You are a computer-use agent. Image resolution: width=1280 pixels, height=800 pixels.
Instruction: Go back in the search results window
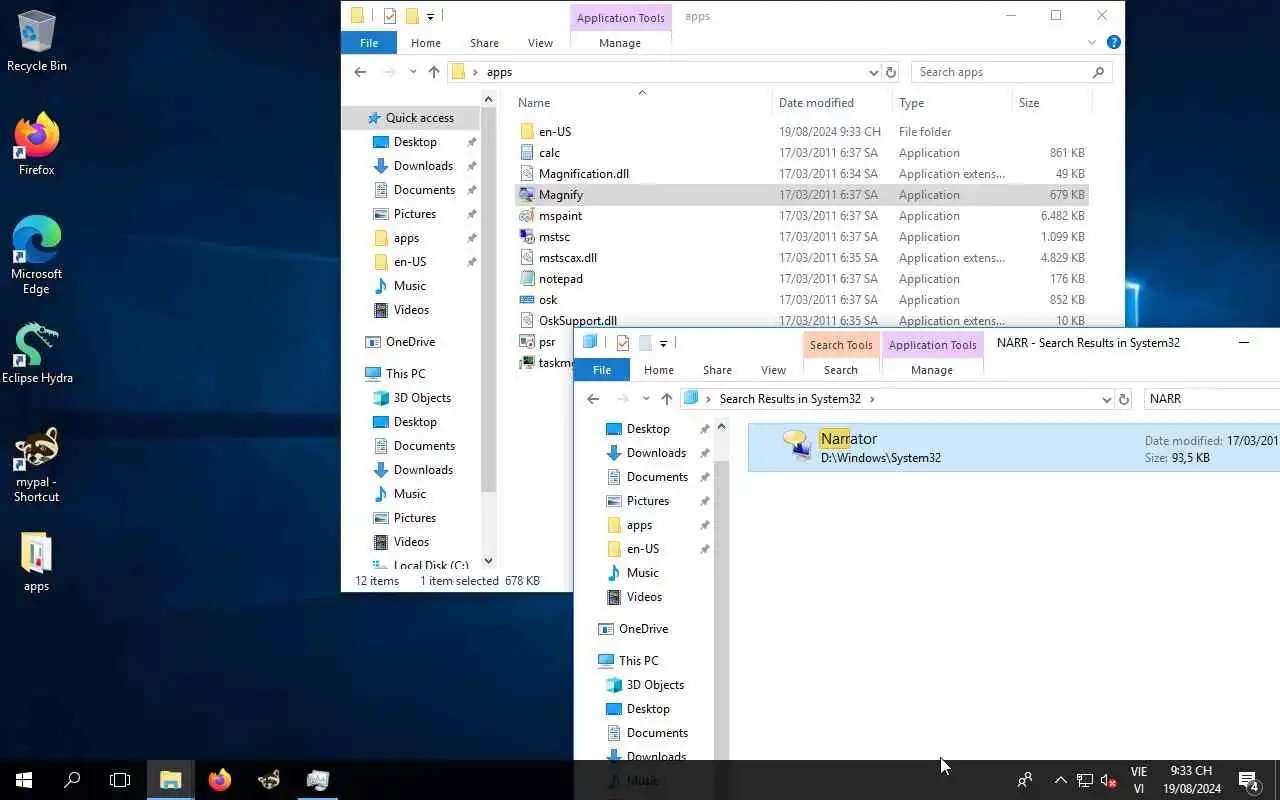point(593,399)
